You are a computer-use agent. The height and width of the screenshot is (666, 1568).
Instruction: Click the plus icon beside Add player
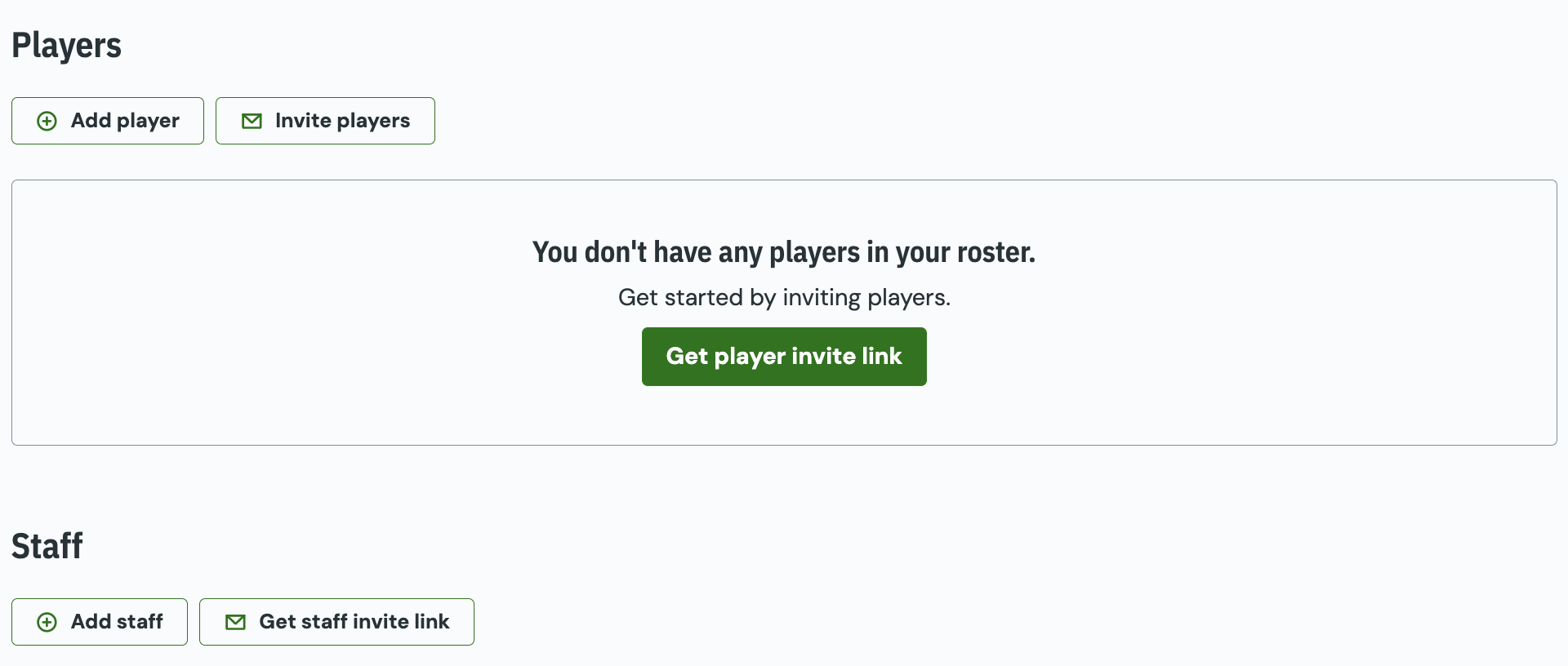click(47, 122)
